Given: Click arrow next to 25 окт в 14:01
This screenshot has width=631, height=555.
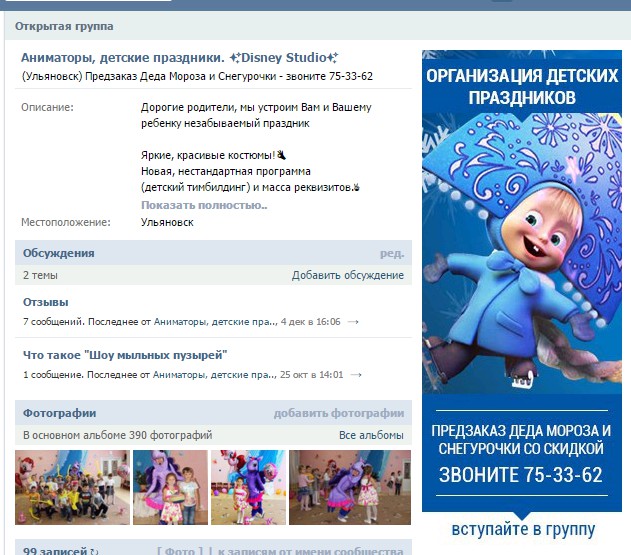Looking at the screenshot, I should click(x=356, y=375).
